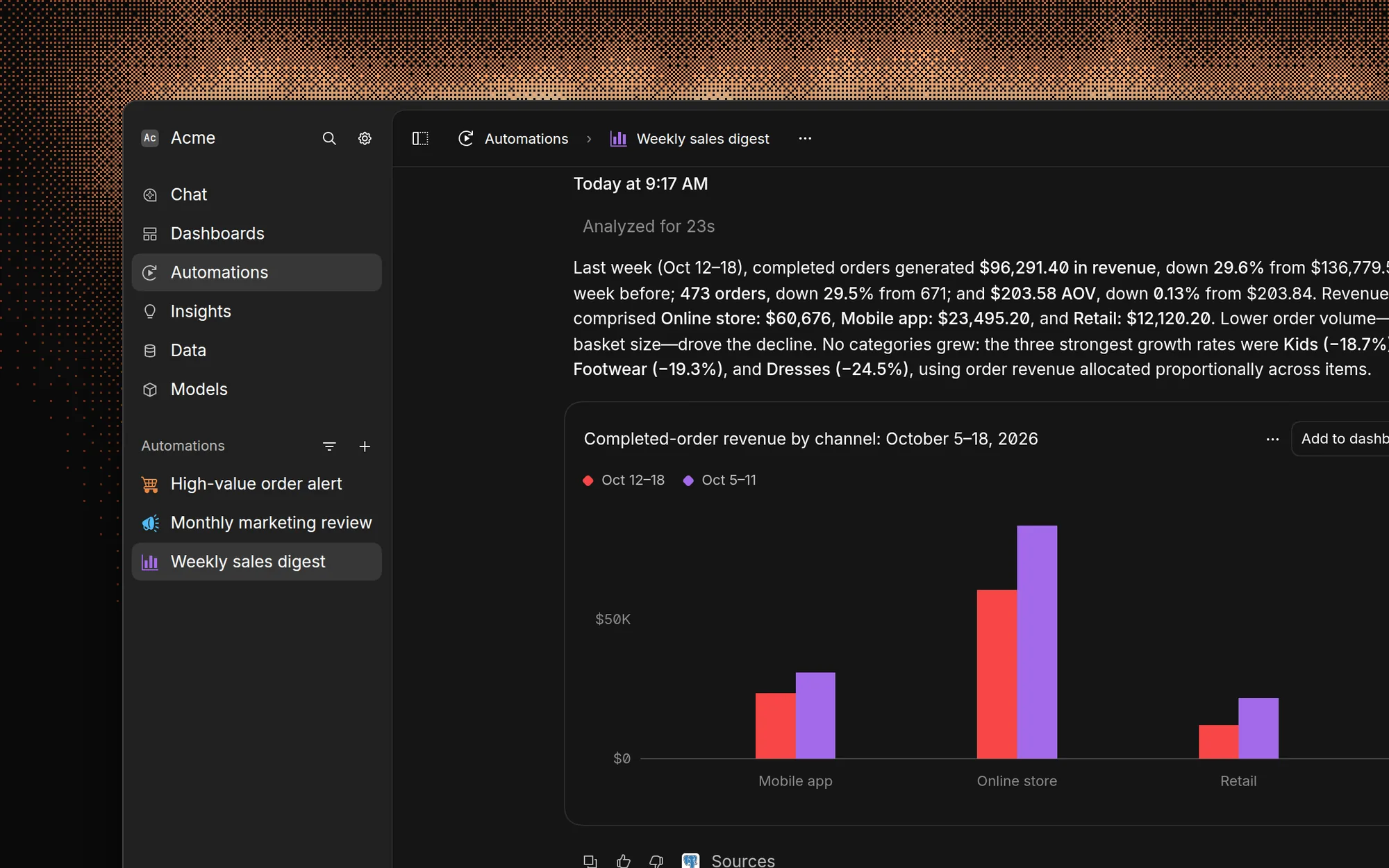Toggle Oct 5–11 legend series

(x=720, y=480)
